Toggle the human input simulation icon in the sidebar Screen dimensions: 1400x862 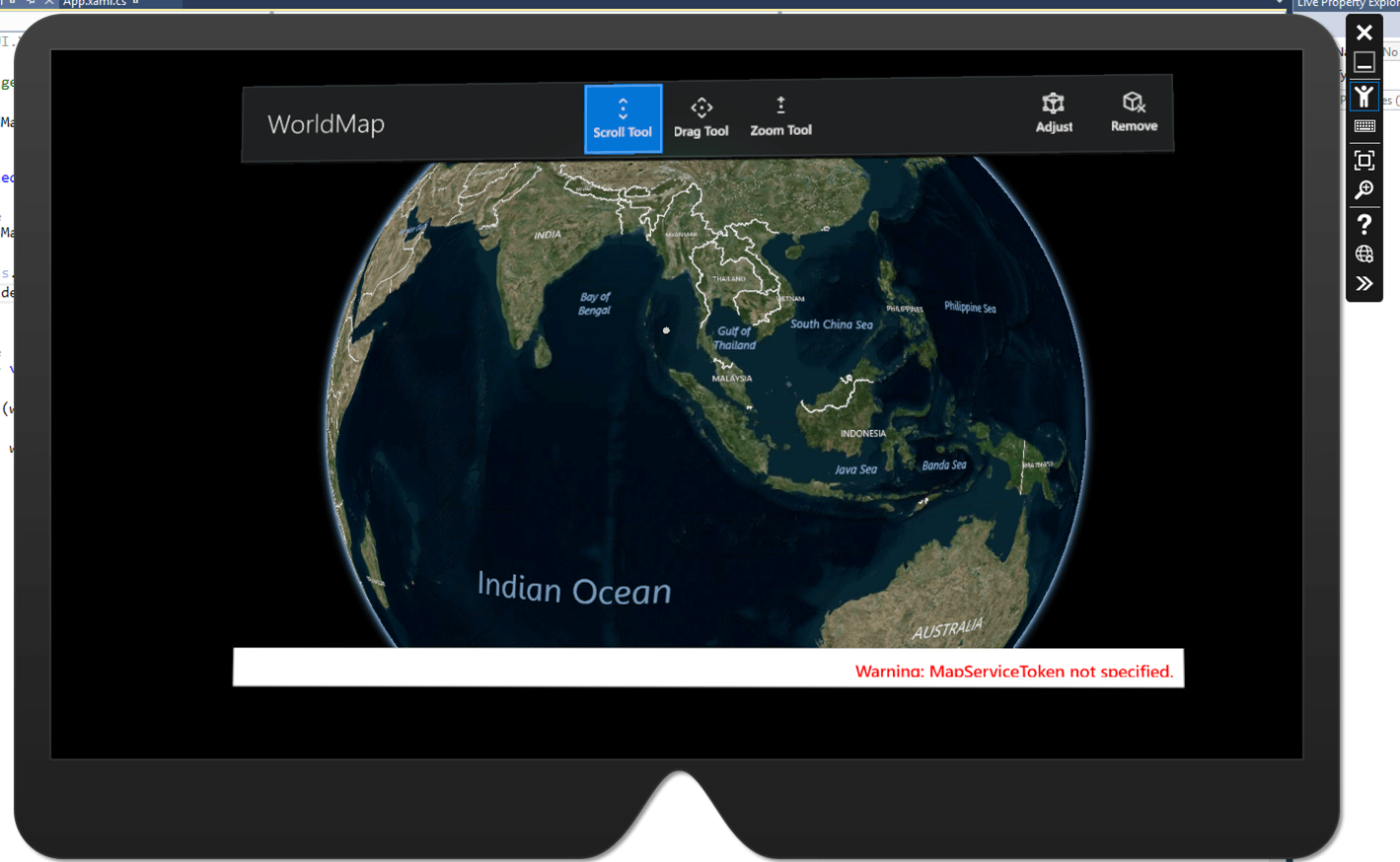click(x=1363, y=96)
